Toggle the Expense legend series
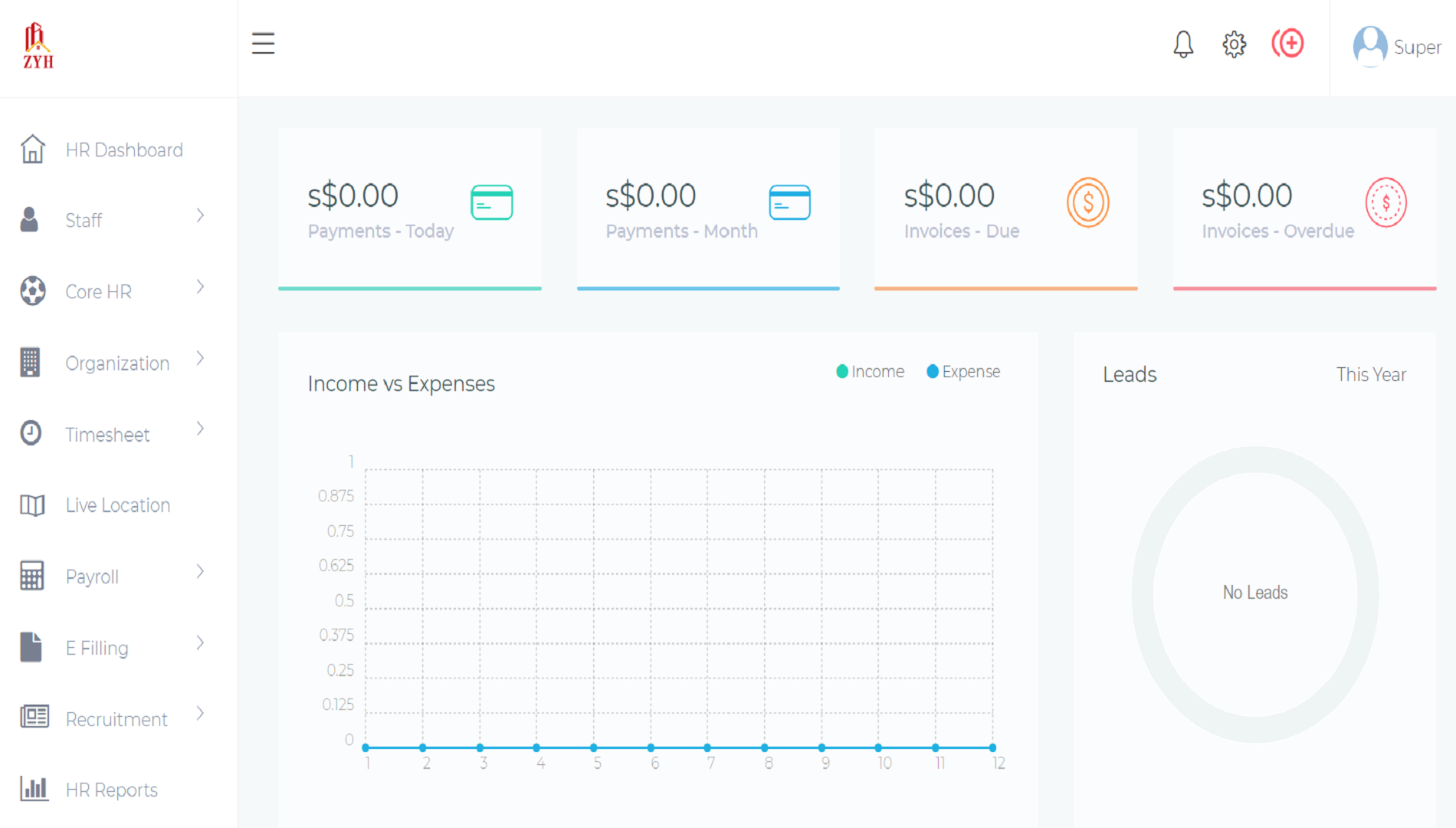Image resolution: width=1456 pixels, height=828 pixels. pos(963,371)
